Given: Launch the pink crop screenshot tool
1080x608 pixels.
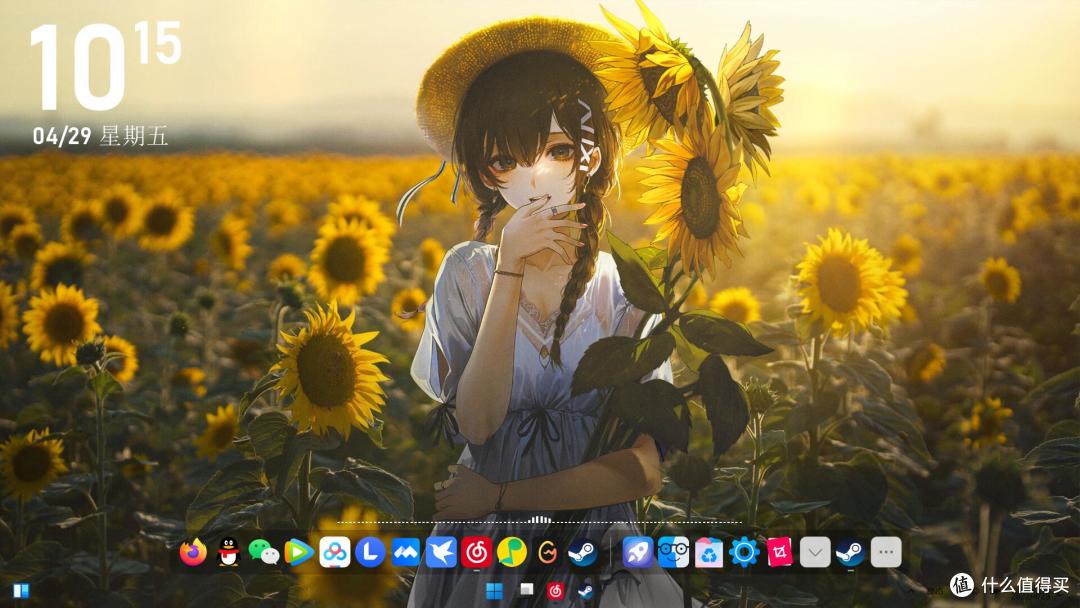Looking at the screenshot, I should coord(780,552).
